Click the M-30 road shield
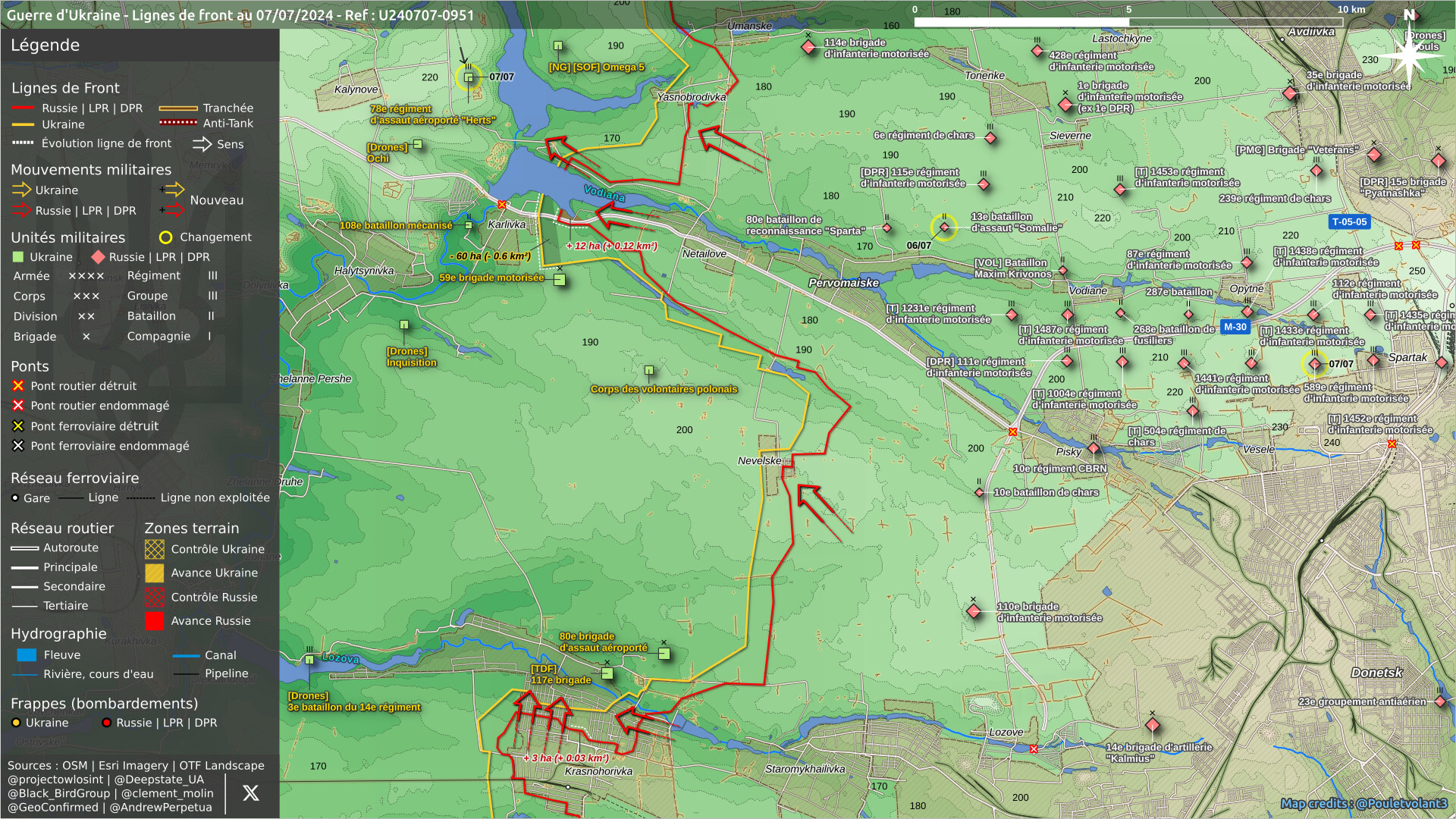 pyautogui.click(x=1235, y=327)
